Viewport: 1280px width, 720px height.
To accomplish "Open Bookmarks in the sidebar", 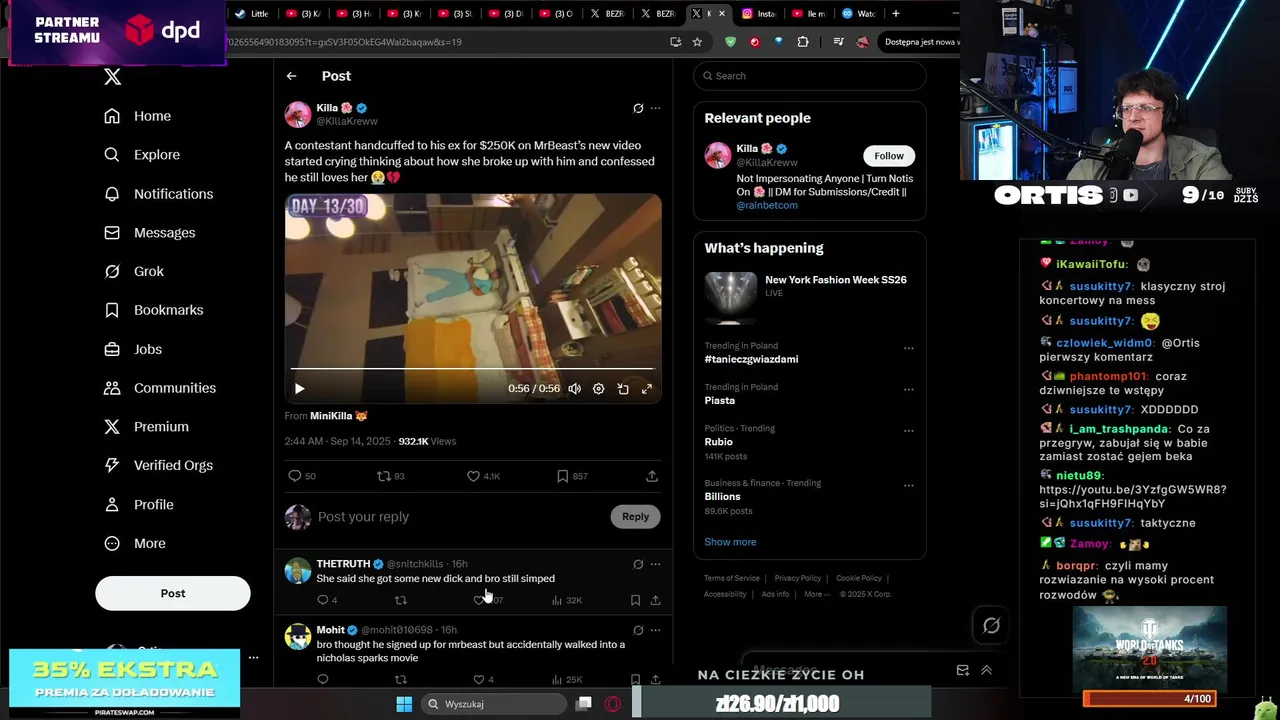I will [154, 310].
